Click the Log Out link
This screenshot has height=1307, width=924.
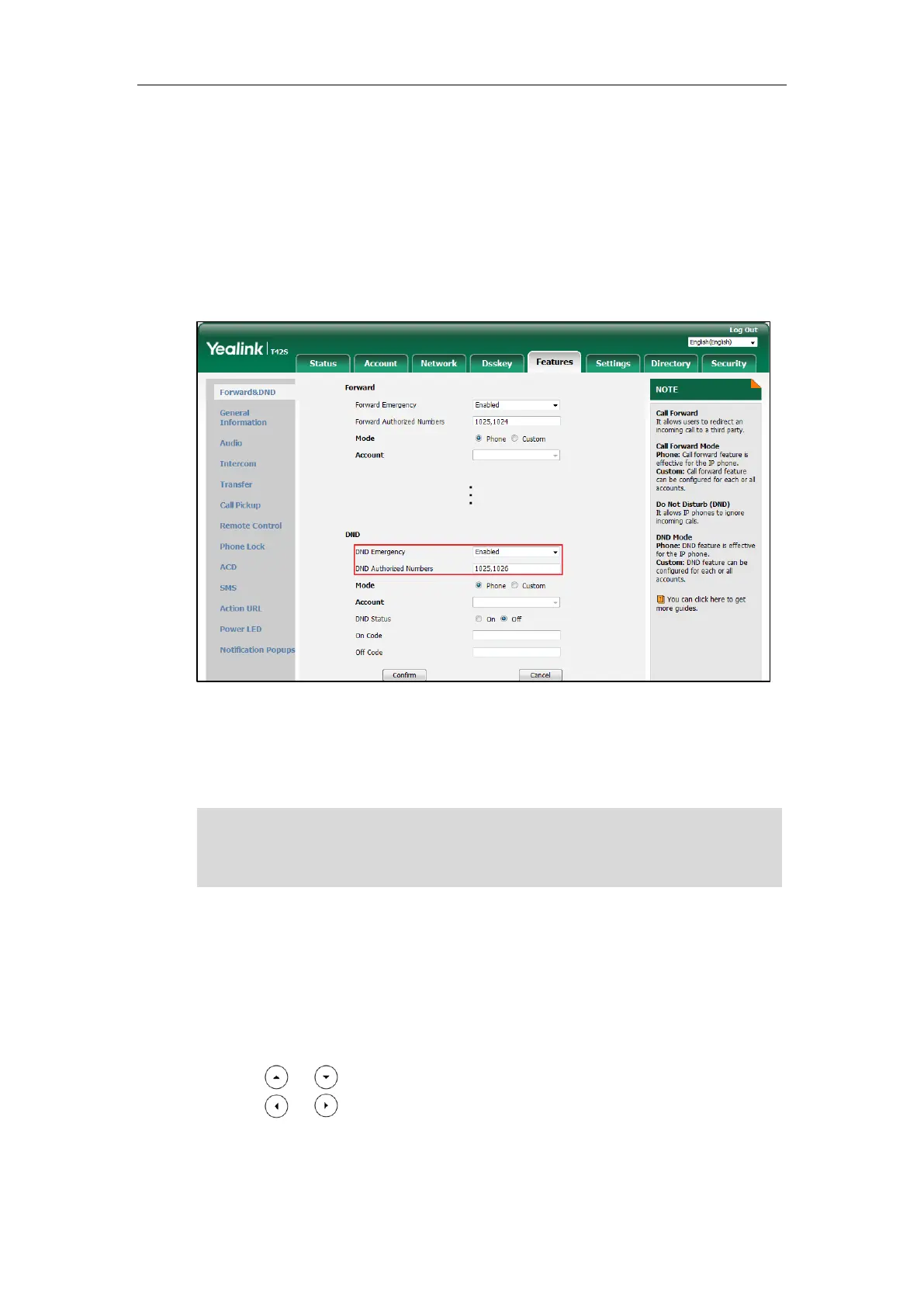point(743,330)
